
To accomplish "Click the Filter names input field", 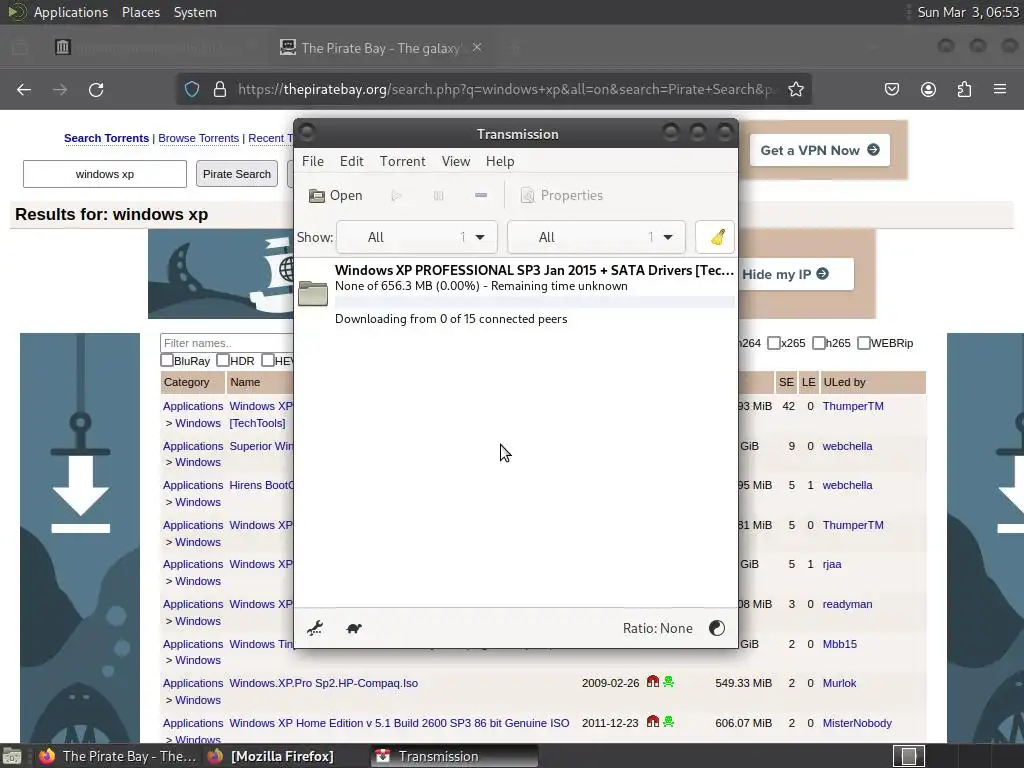I will 227,344.
